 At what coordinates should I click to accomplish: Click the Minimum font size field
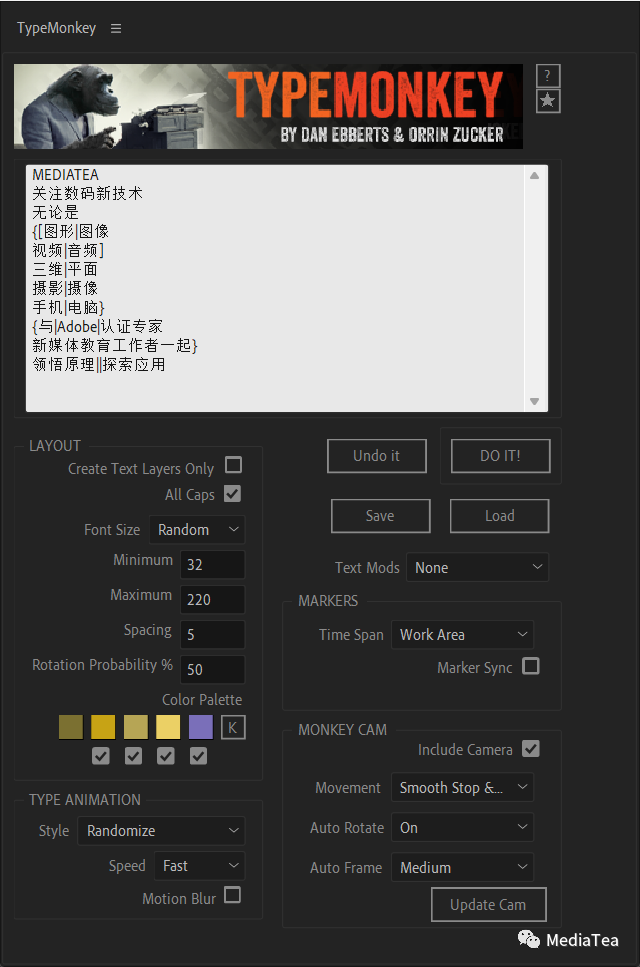point(213,565)
